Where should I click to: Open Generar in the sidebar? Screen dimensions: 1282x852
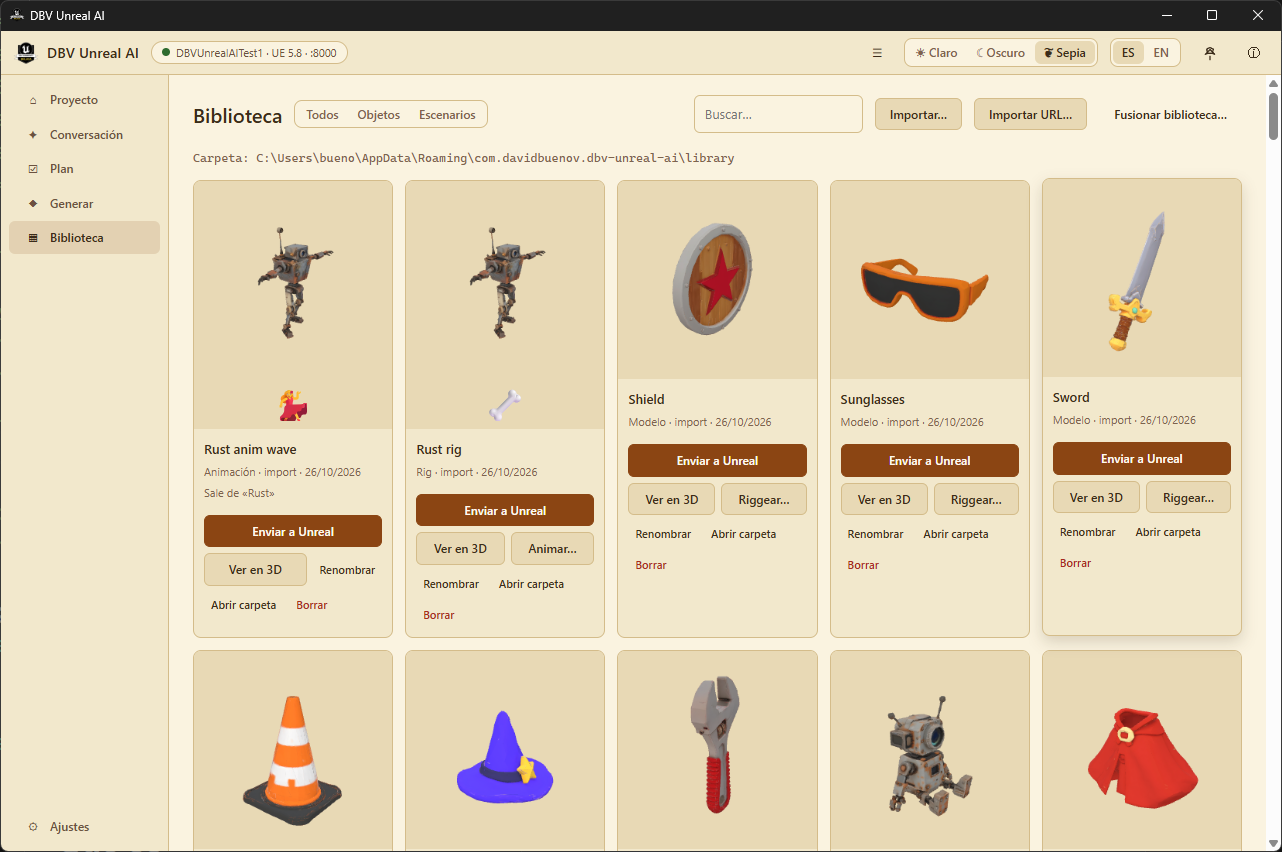click(x=84, y=204)
